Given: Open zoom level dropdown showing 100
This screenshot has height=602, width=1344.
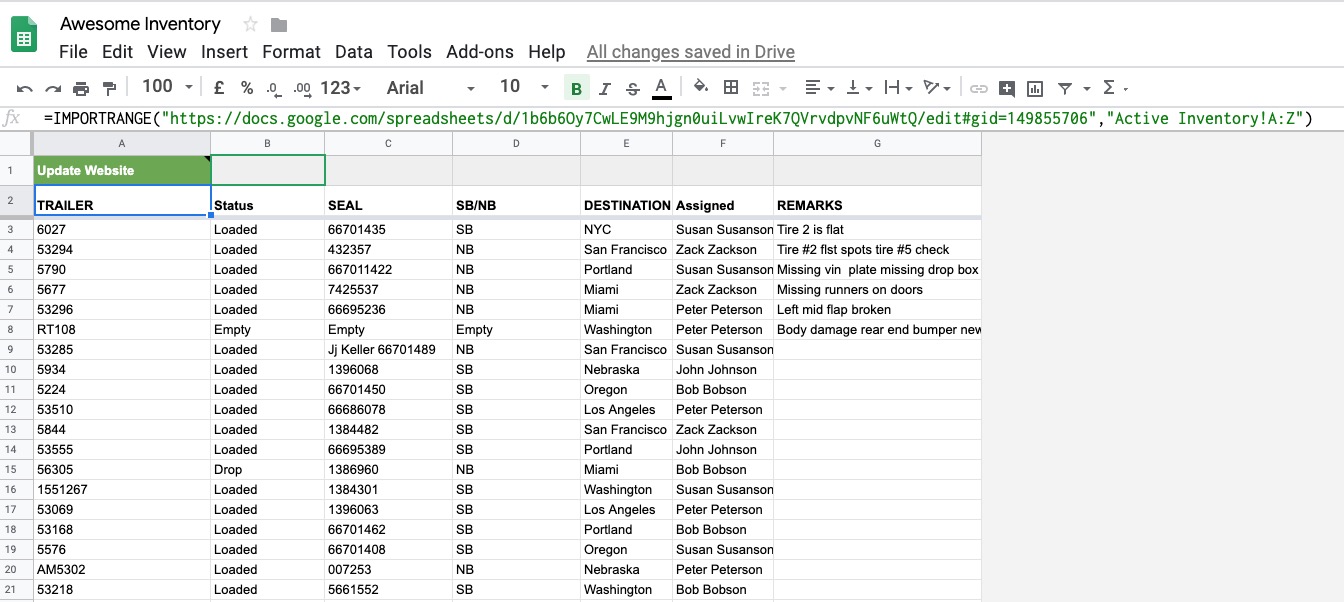Looking at the screenshot, I should pyautogui.click(x=167, y=87).
